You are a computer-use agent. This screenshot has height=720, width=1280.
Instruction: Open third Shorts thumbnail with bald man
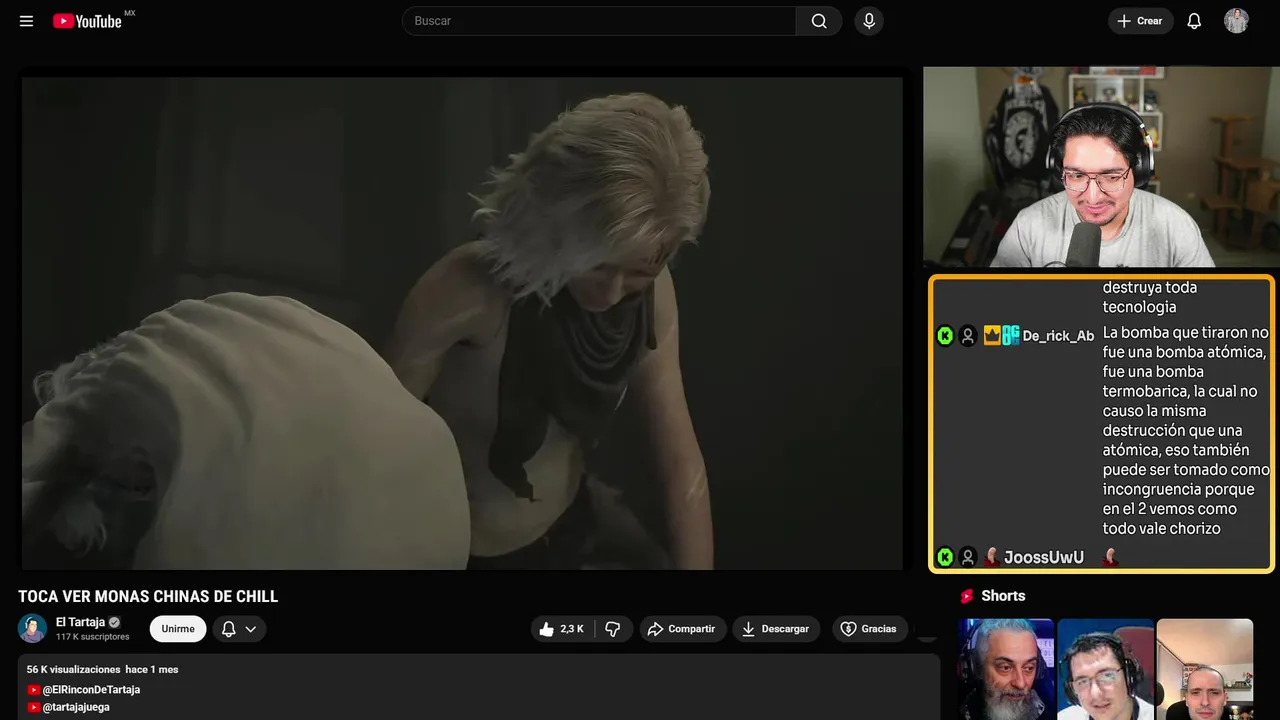coord(1204,669)
